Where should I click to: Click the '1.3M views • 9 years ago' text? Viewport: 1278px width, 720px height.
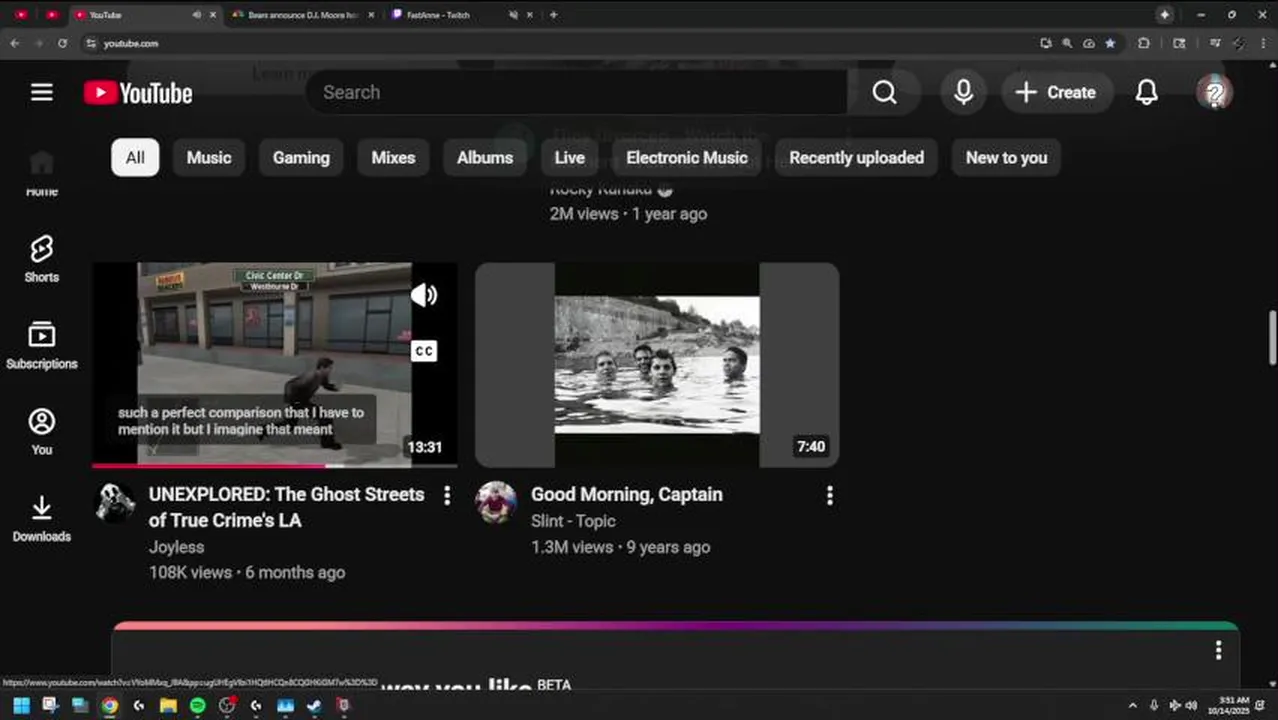click(x=621, y=547)
